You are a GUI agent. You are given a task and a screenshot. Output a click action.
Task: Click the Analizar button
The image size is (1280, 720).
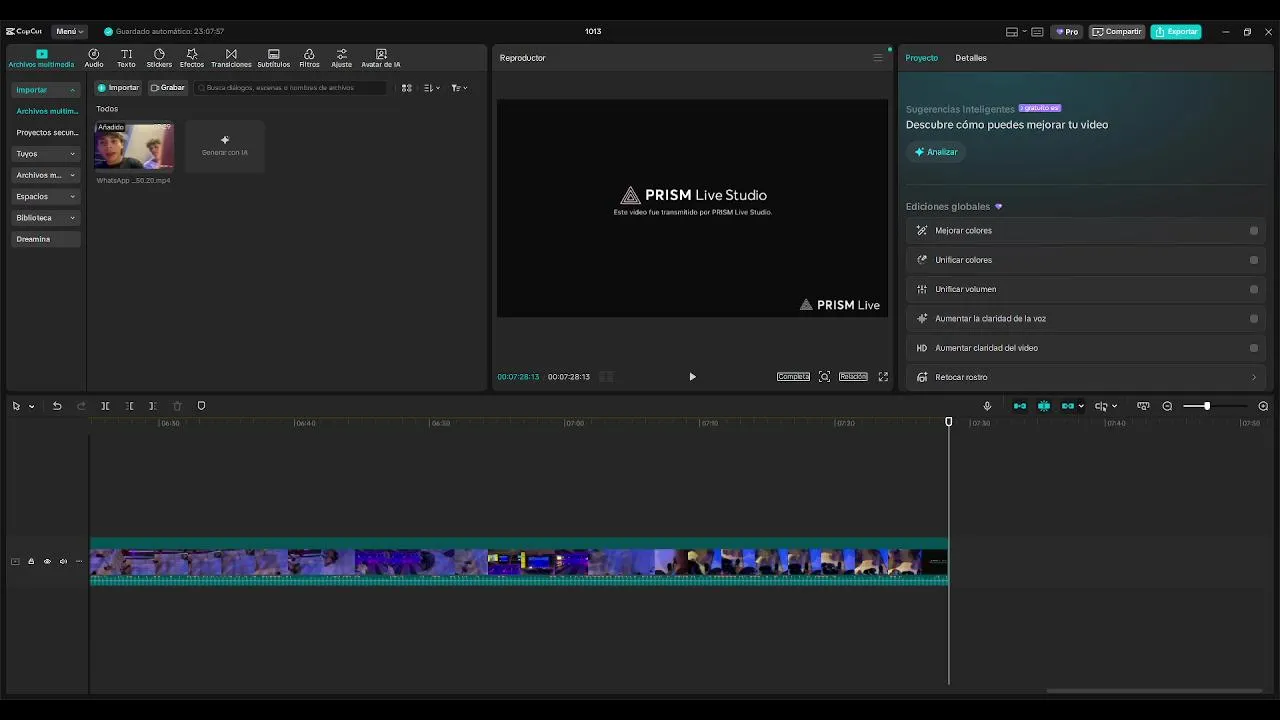pyautogui.click(x=936, y=152)
